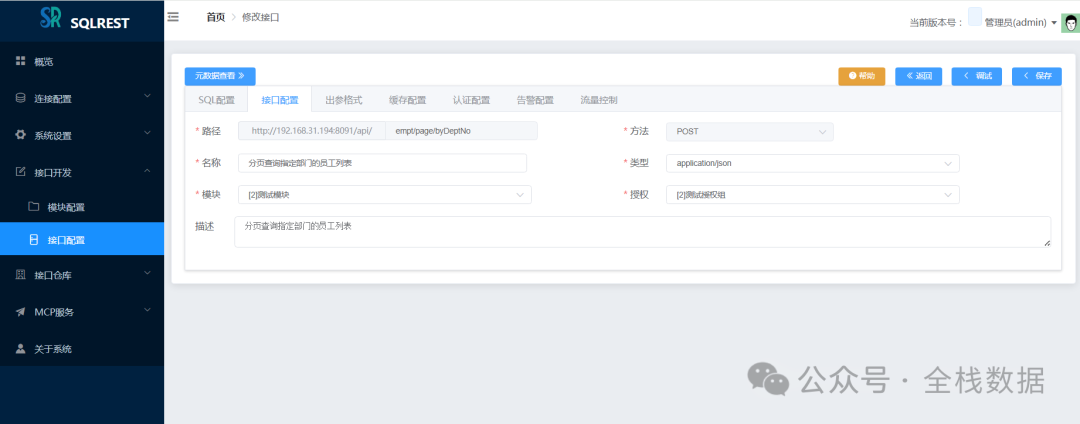
Task: Open the 授权 authorization group dropdown
Action: click(811, 195)
